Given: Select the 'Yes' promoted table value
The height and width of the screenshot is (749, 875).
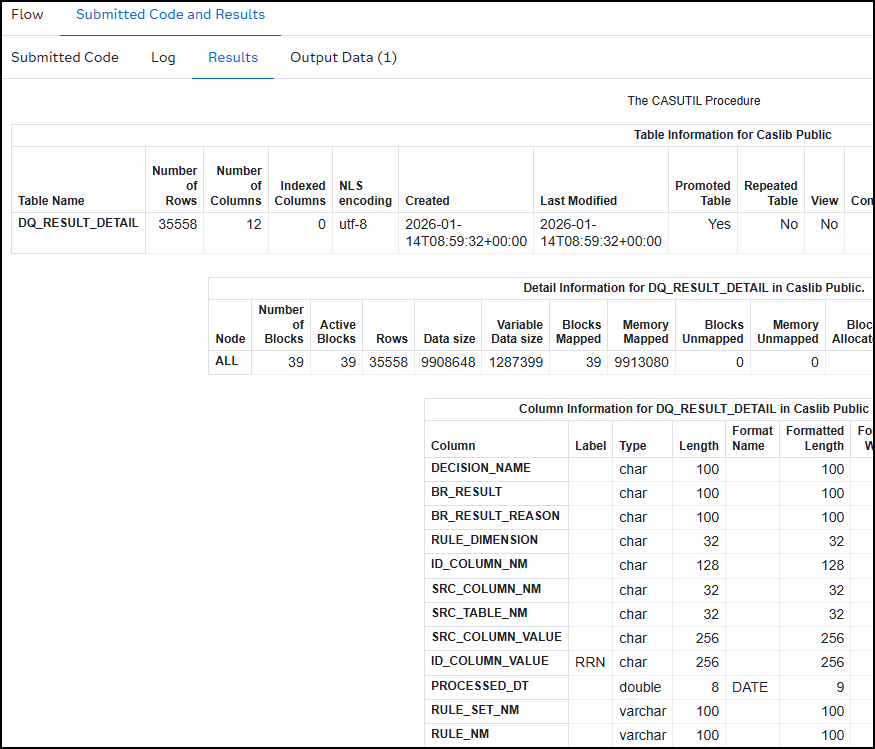Looking at the screenshot, I should pos(719,224).
